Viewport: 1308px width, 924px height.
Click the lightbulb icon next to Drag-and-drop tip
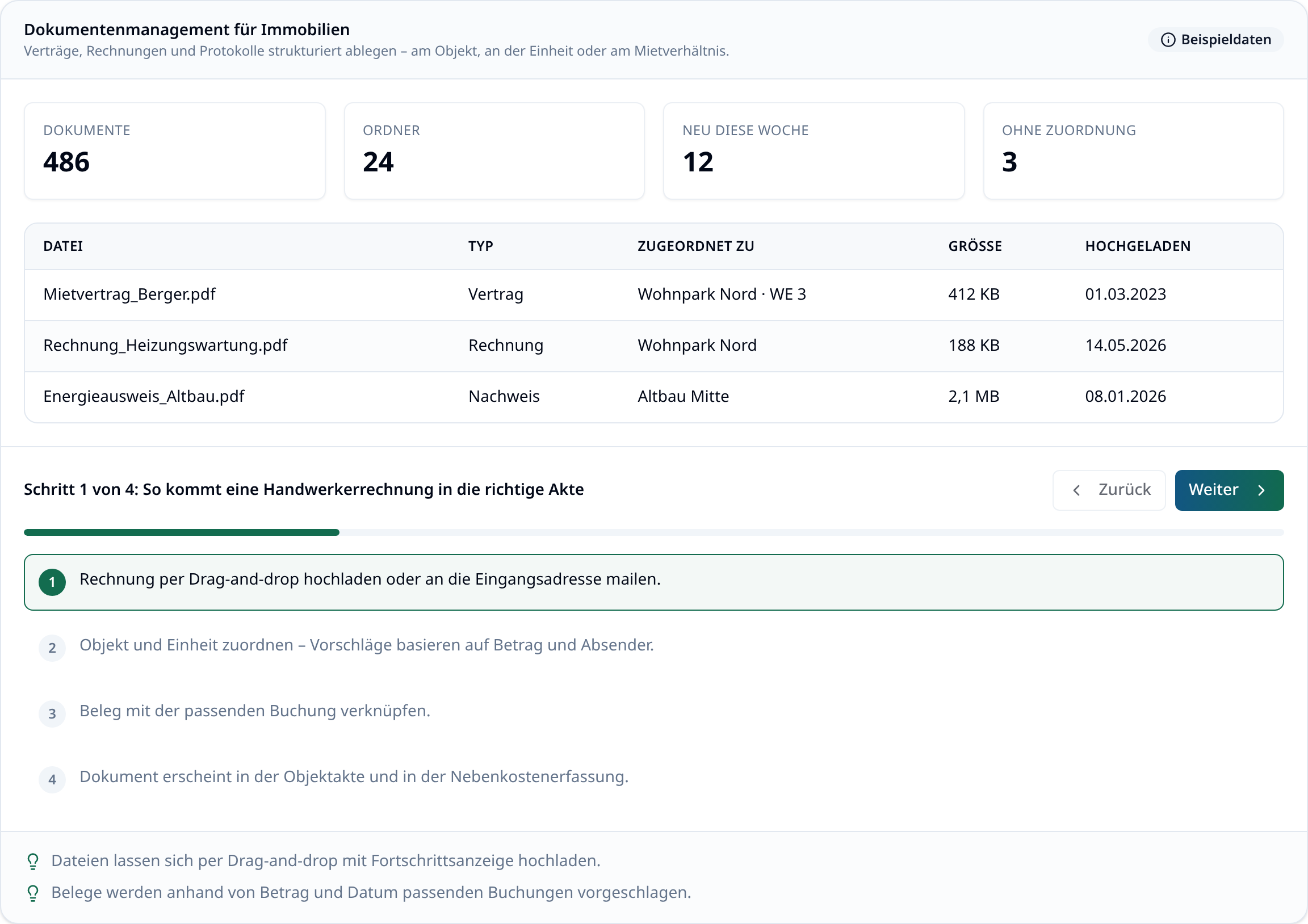pos(33,862)
